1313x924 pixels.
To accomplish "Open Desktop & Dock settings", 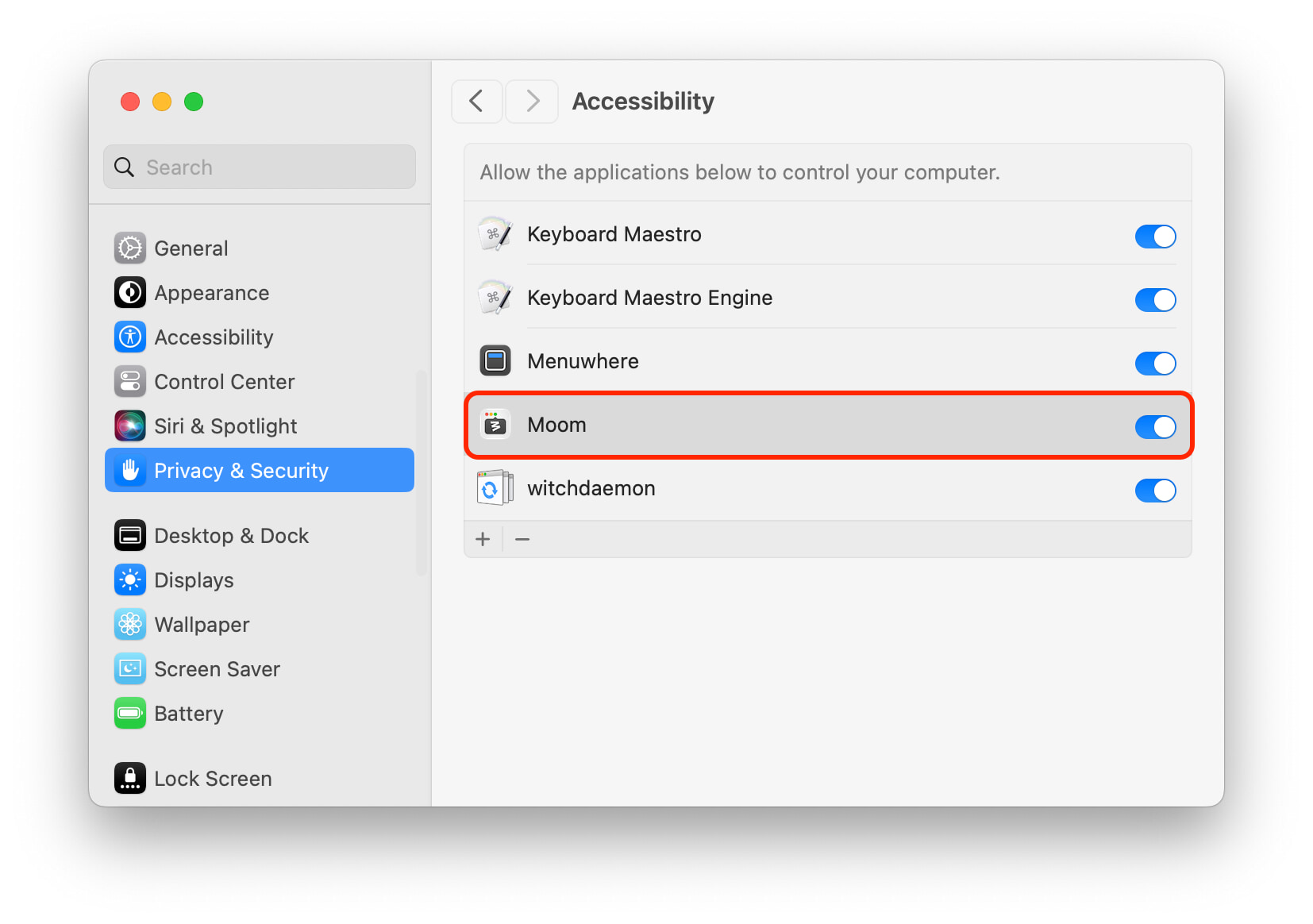I will [x=231, y=536].
